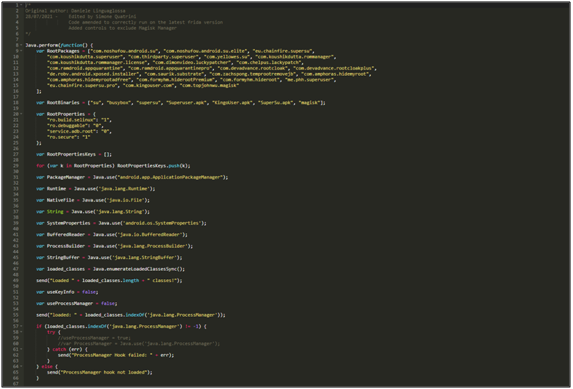Screen dimensions: 573x389
Task: Click the "com.devadvance.rootcloakplus" string
Action: pos(334,68)
